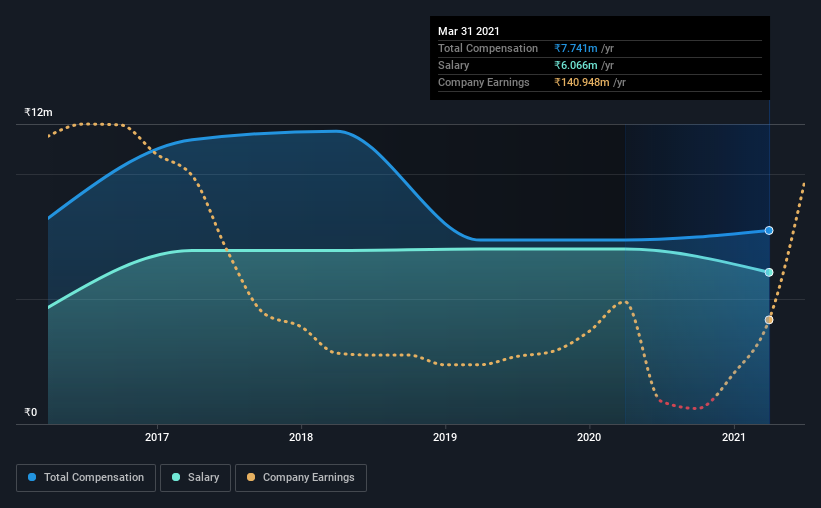The width and height of the screenshot is (821, 508).
Task: Click the orange Company Earnings data point marker
Action: click(x=769, y=320)
